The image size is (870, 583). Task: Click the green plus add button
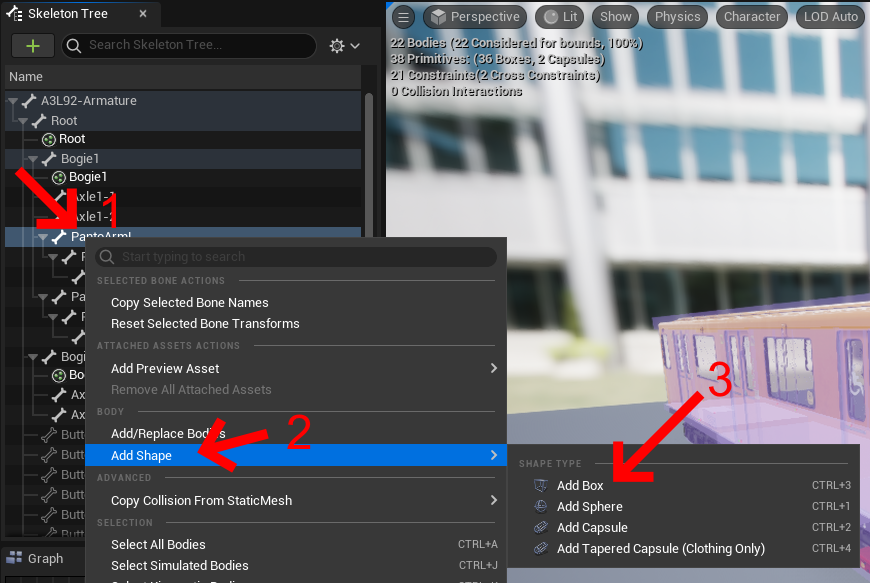coord(33,46)
